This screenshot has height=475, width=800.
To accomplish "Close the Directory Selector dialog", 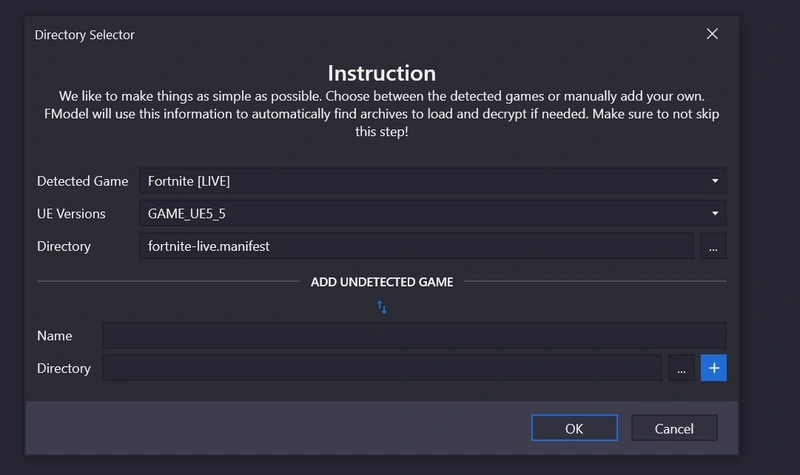I will pyautogui.click(x=712, y=34).
